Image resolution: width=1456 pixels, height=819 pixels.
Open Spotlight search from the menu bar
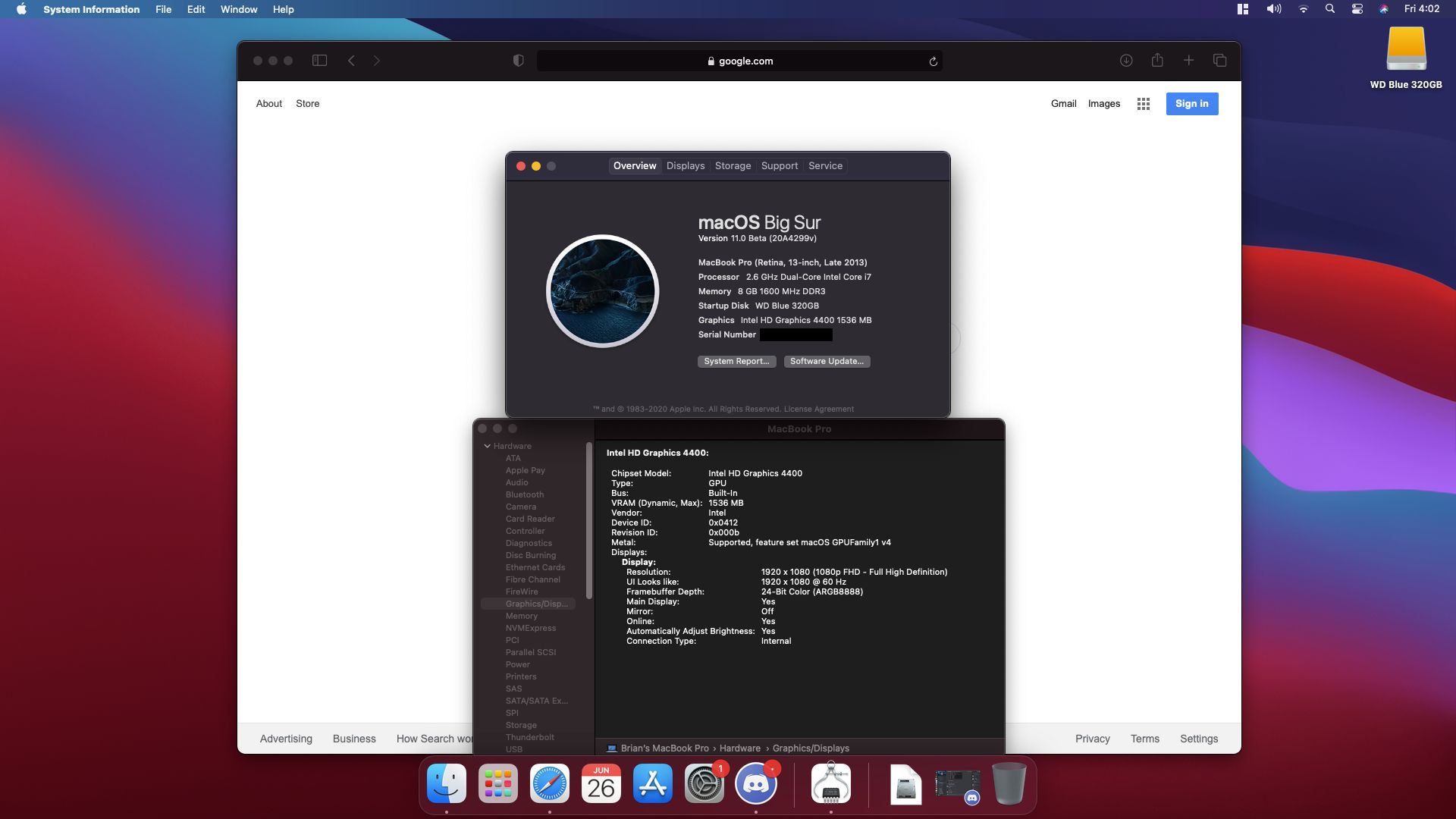[x=1329, y=9]
